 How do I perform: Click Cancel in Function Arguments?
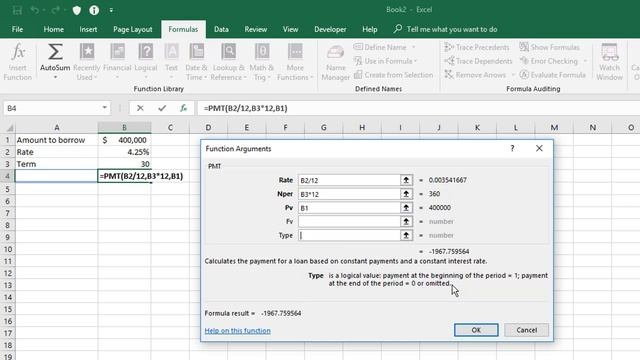(527, 330)
